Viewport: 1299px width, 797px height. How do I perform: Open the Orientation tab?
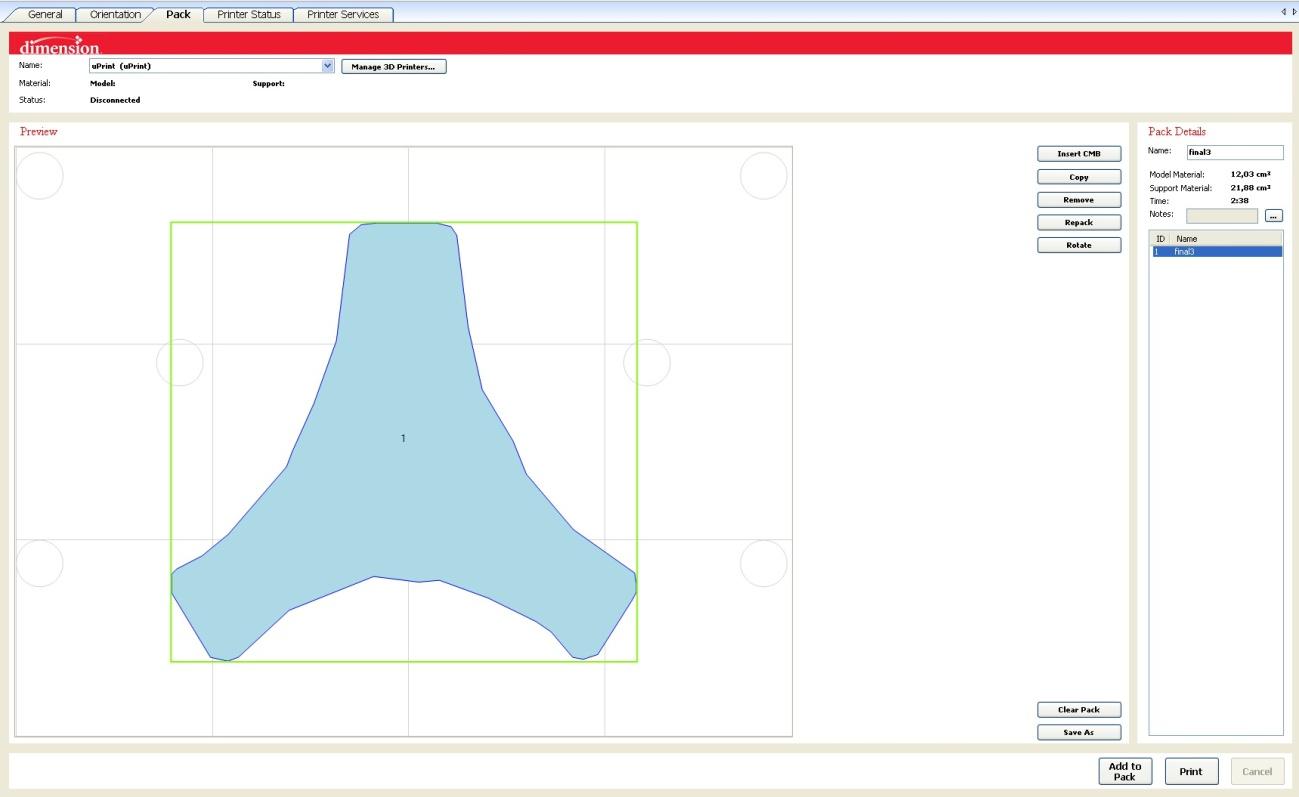(115, 15)
